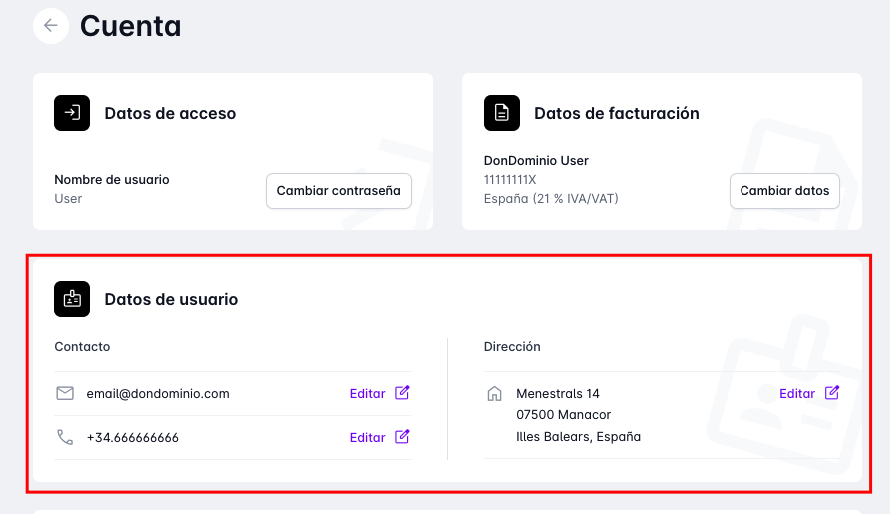Select the phone number +34.666666666
Viewport: 890px width, 514px height.
tap(133, 437)
